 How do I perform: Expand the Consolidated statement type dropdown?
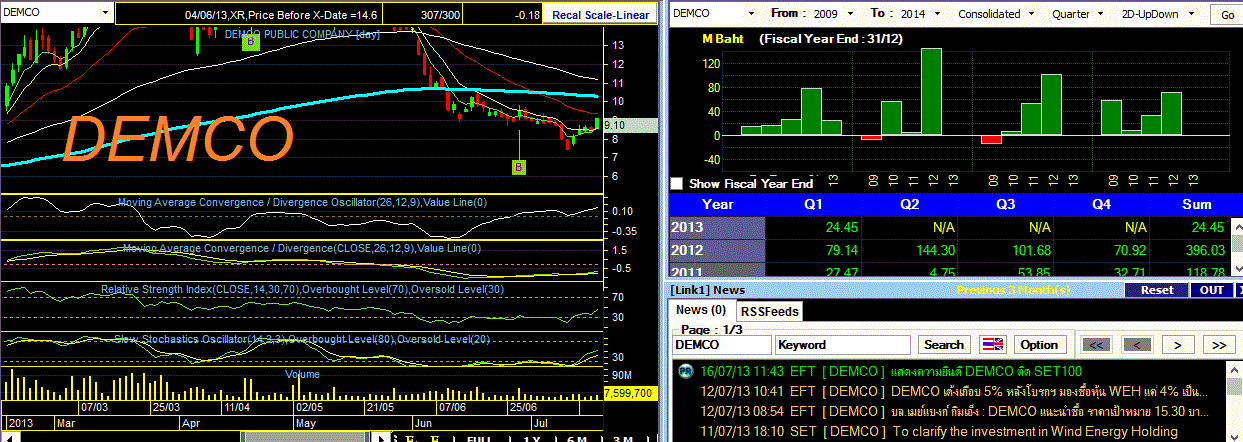1032,14
